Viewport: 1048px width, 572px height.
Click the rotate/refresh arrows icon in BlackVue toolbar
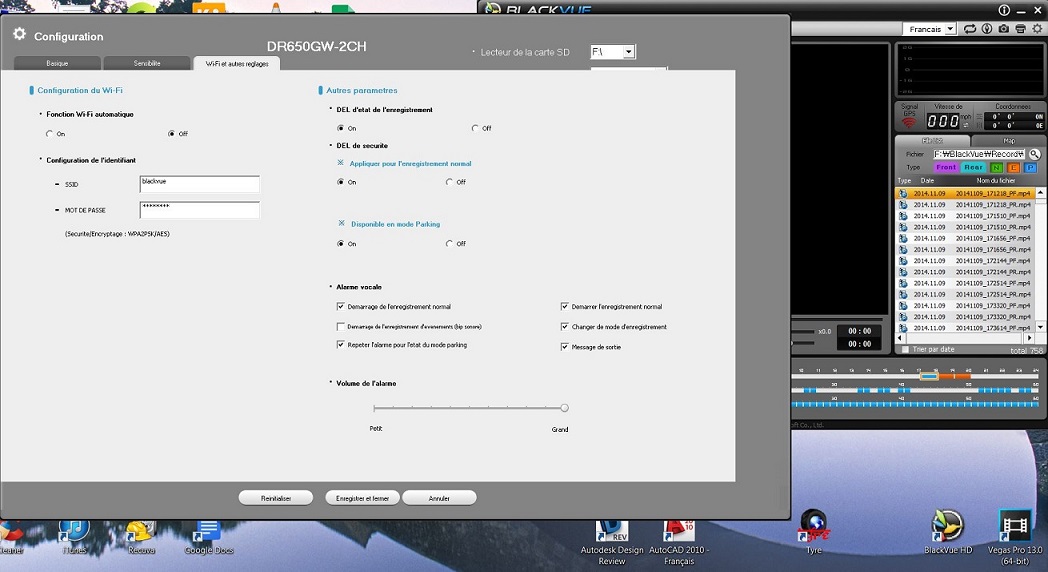point(970,29)
